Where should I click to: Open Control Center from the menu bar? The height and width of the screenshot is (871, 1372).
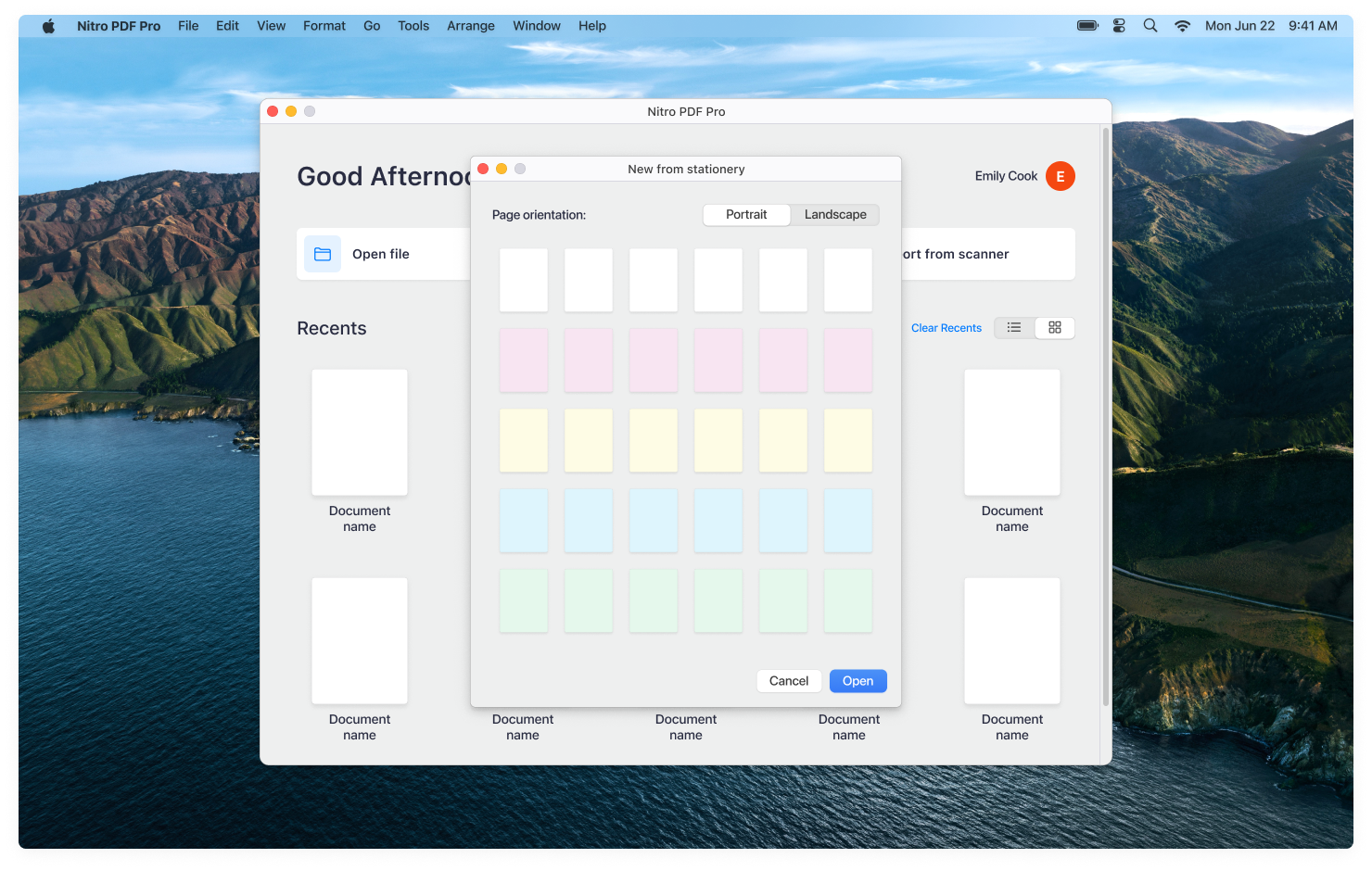(x=1118, y=25)
